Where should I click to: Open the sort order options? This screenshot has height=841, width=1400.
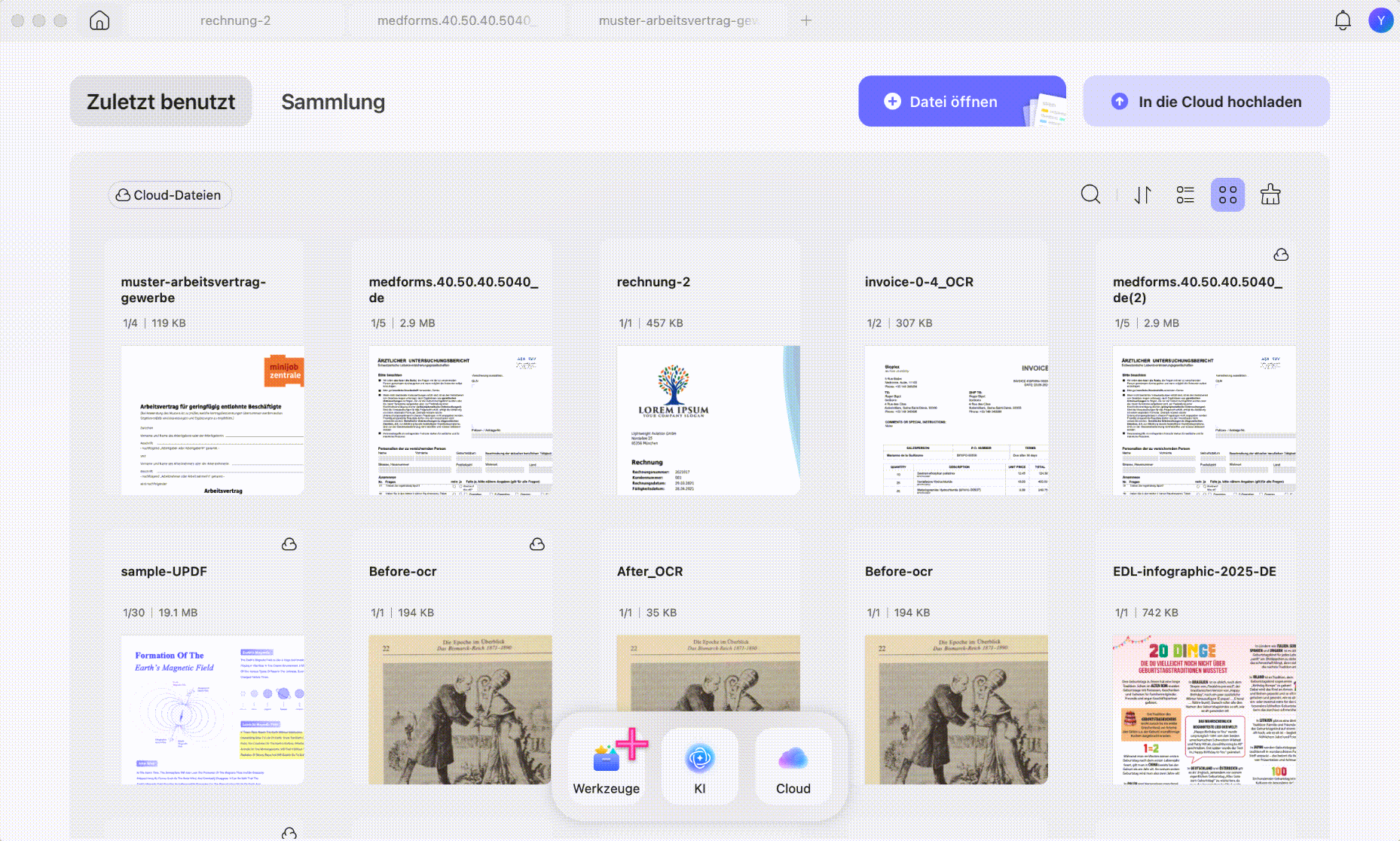point(1143,194)
